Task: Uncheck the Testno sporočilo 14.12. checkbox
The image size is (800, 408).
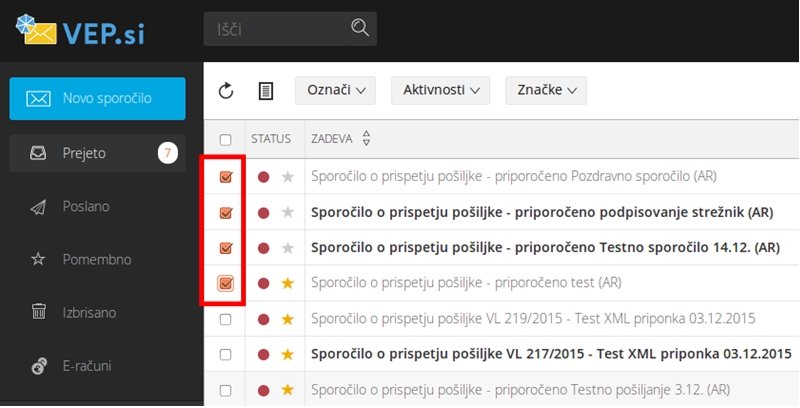Action: [226, 248]
